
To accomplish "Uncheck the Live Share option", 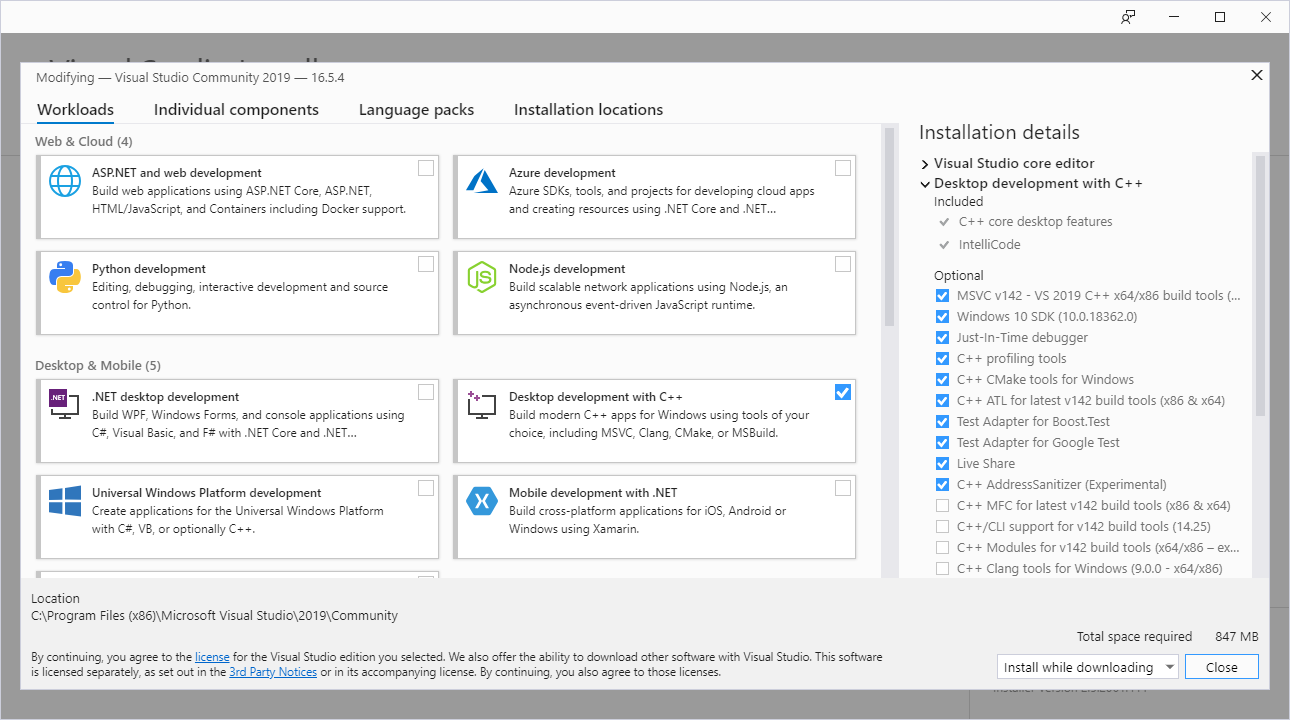I will point(942,464).
